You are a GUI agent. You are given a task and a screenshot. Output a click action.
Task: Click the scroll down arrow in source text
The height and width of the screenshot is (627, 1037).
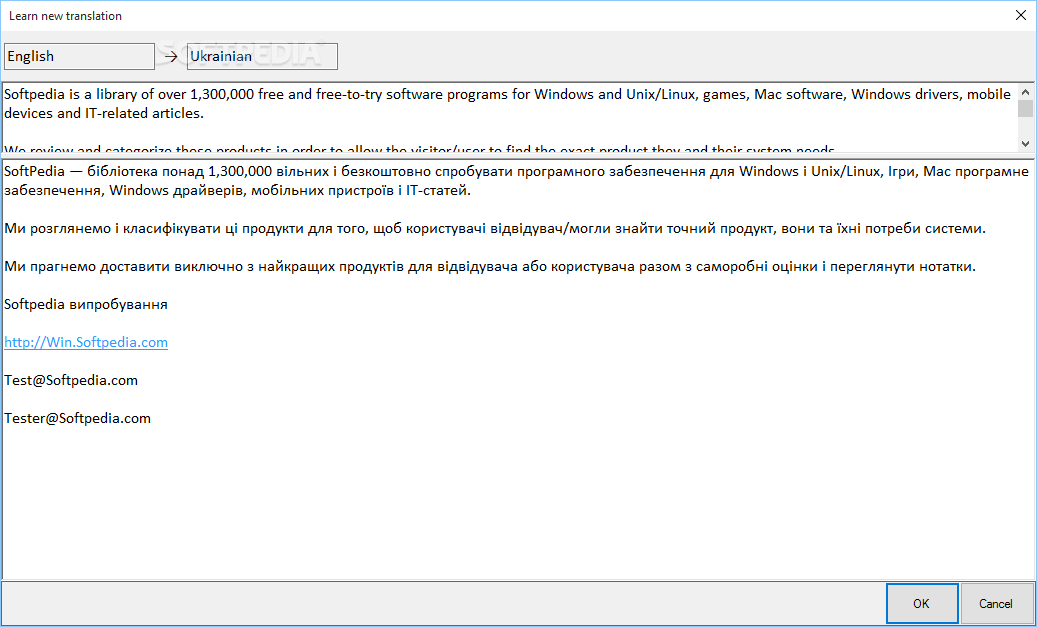point(1026,144)
